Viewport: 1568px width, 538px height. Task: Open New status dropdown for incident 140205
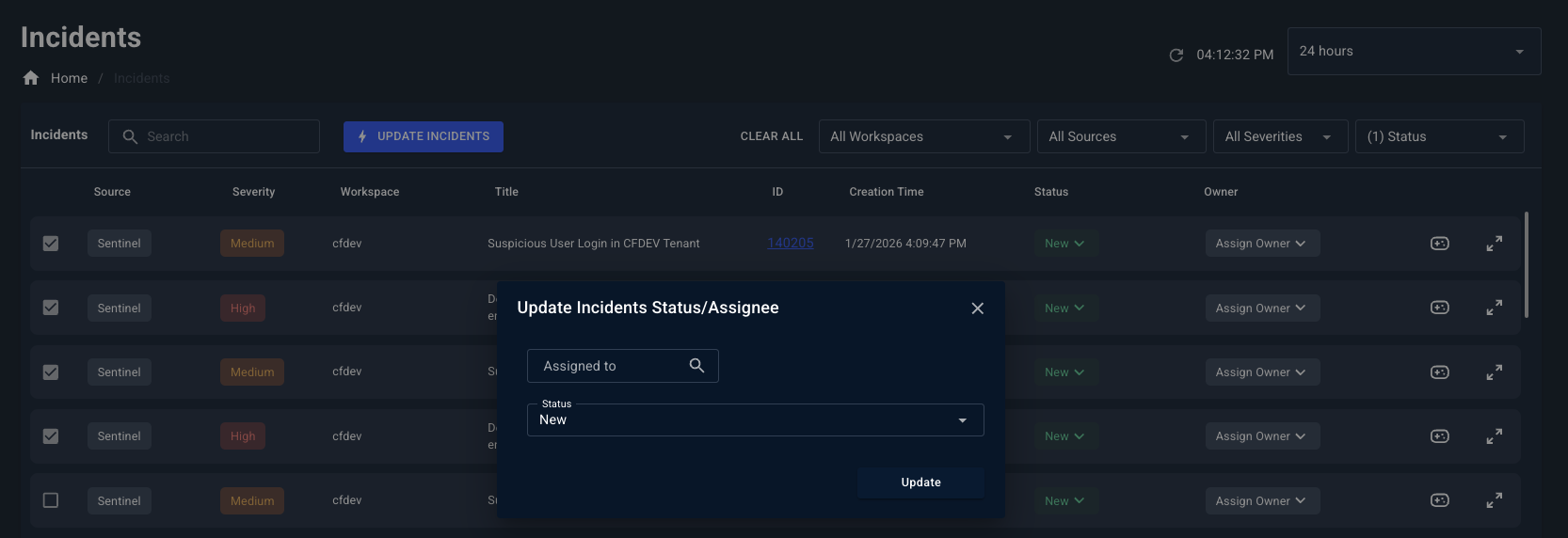1064,244
